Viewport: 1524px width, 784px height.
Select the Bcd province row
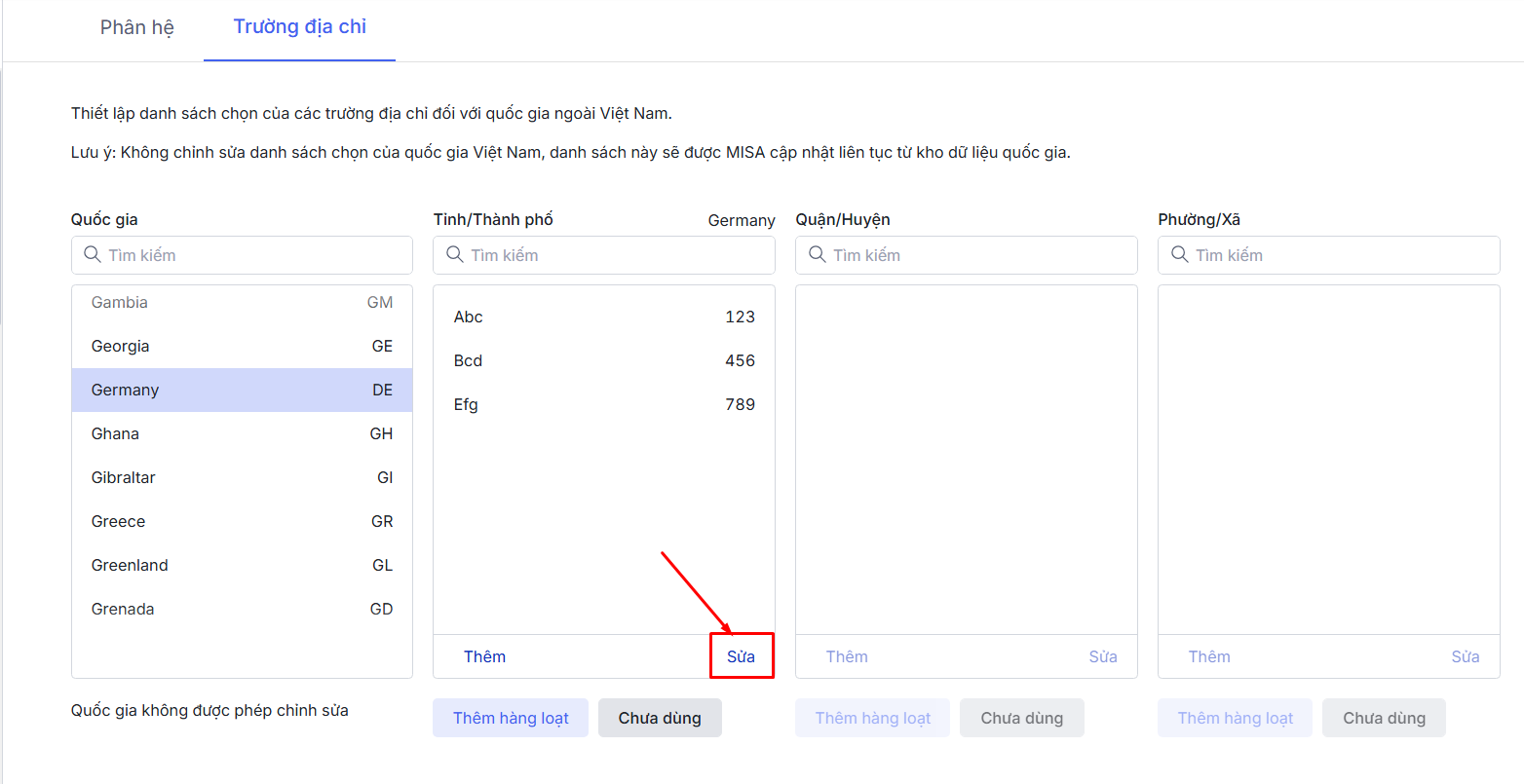coord(604,360)
